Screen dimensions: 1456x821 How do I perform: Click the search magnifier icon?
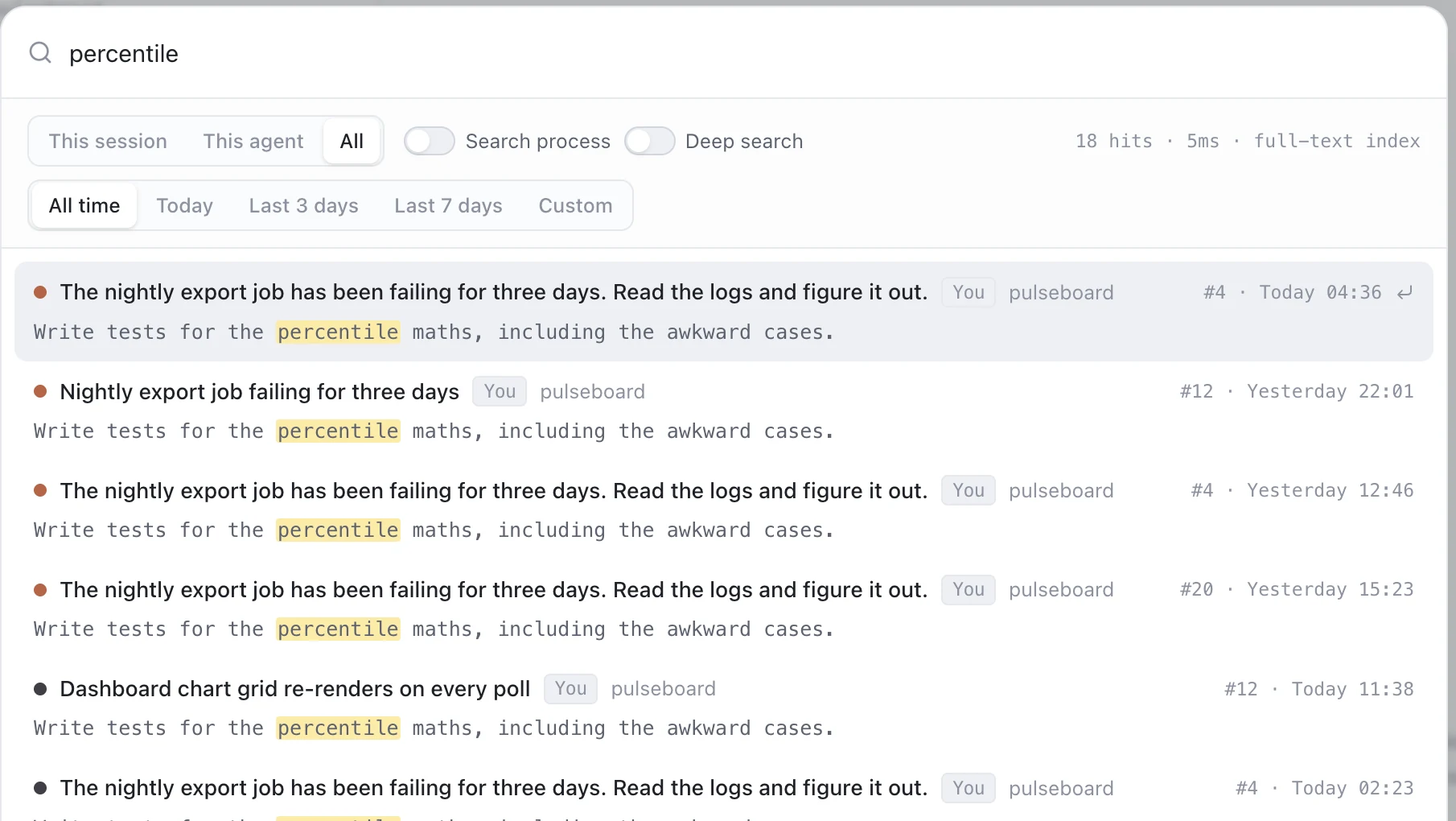pos(40,53)
